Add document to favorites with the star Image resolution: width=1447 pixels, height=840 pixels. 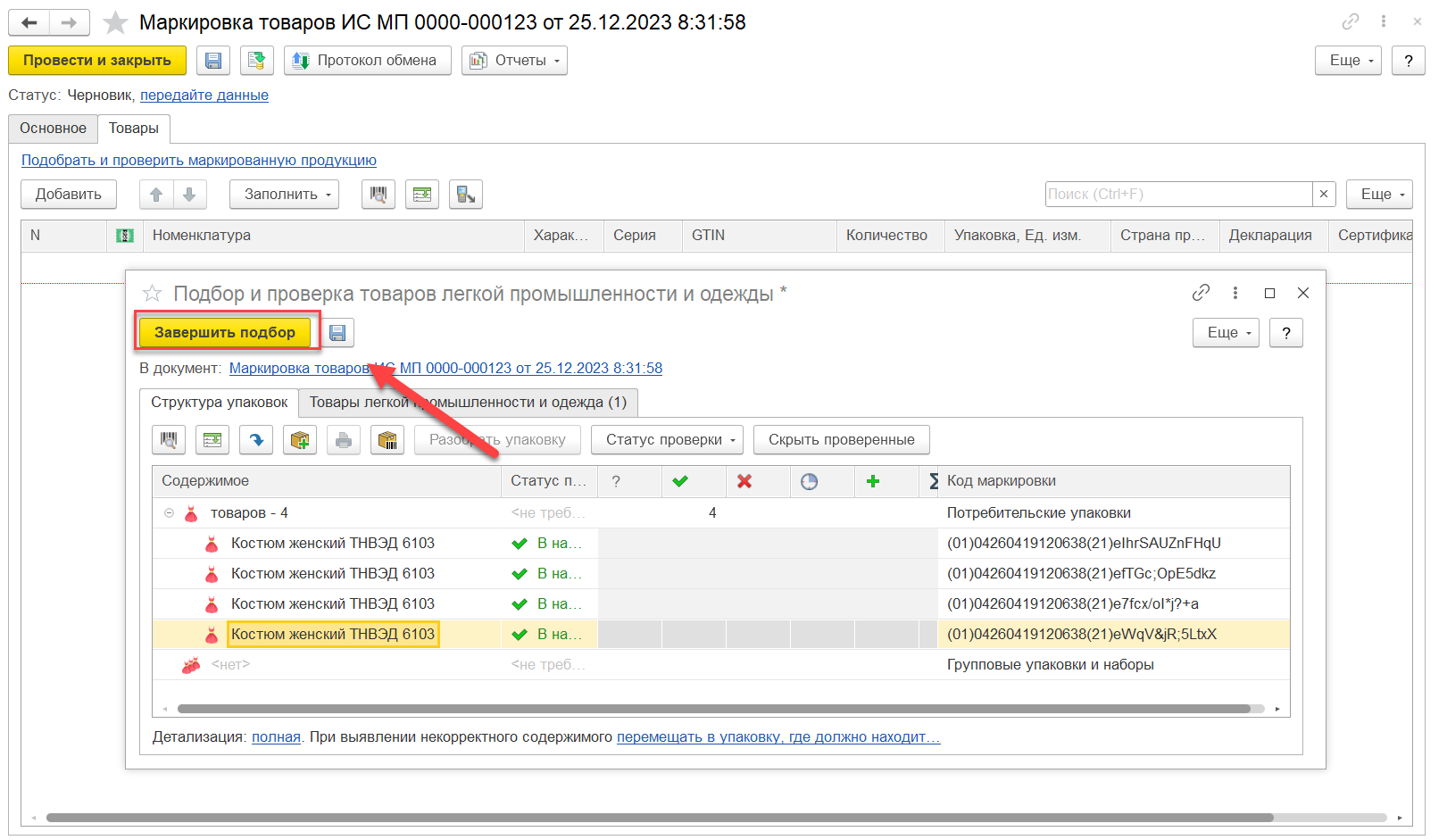coord(115,22)
